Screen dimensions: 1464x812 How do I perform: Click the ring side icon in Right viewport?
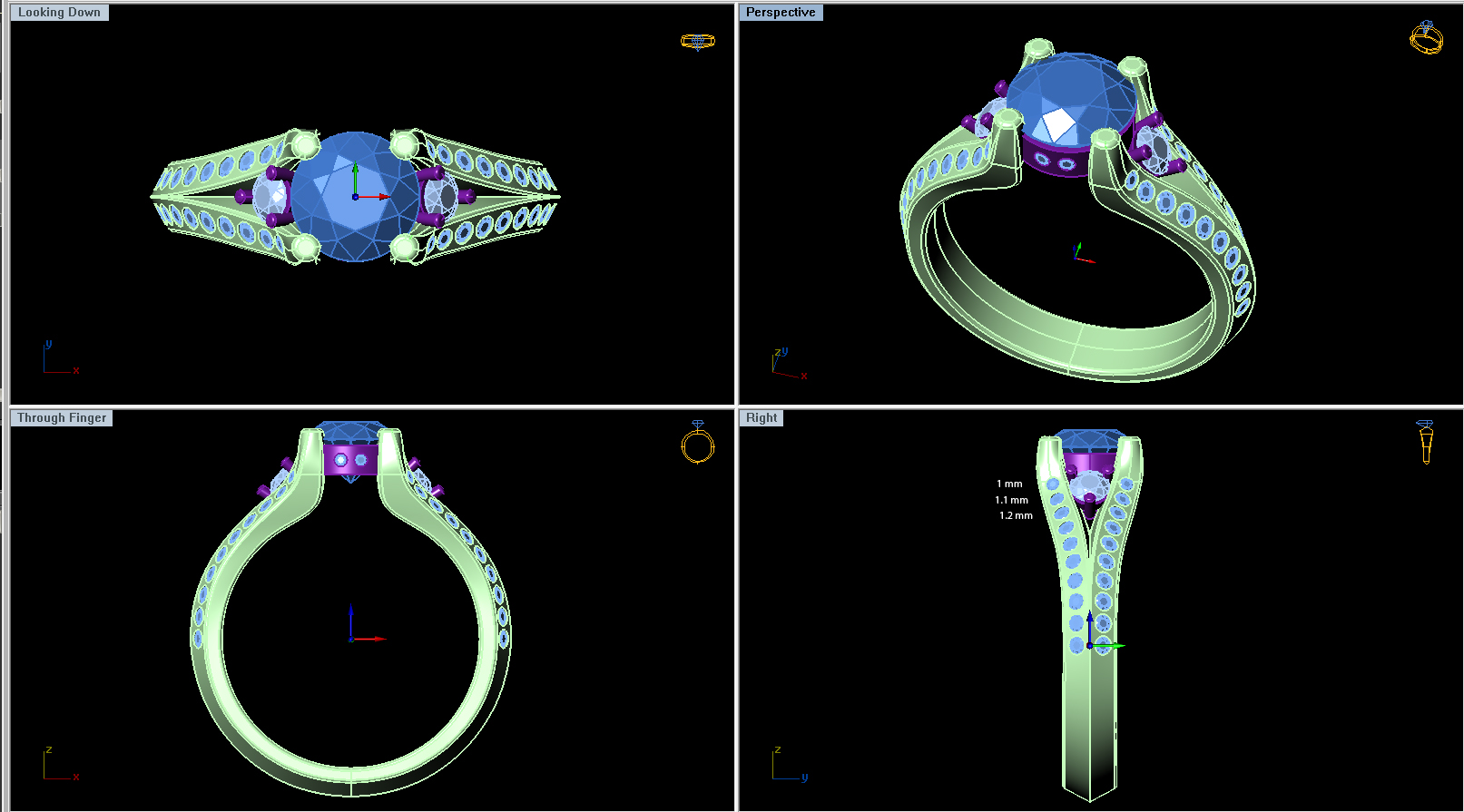[1425, 442]
